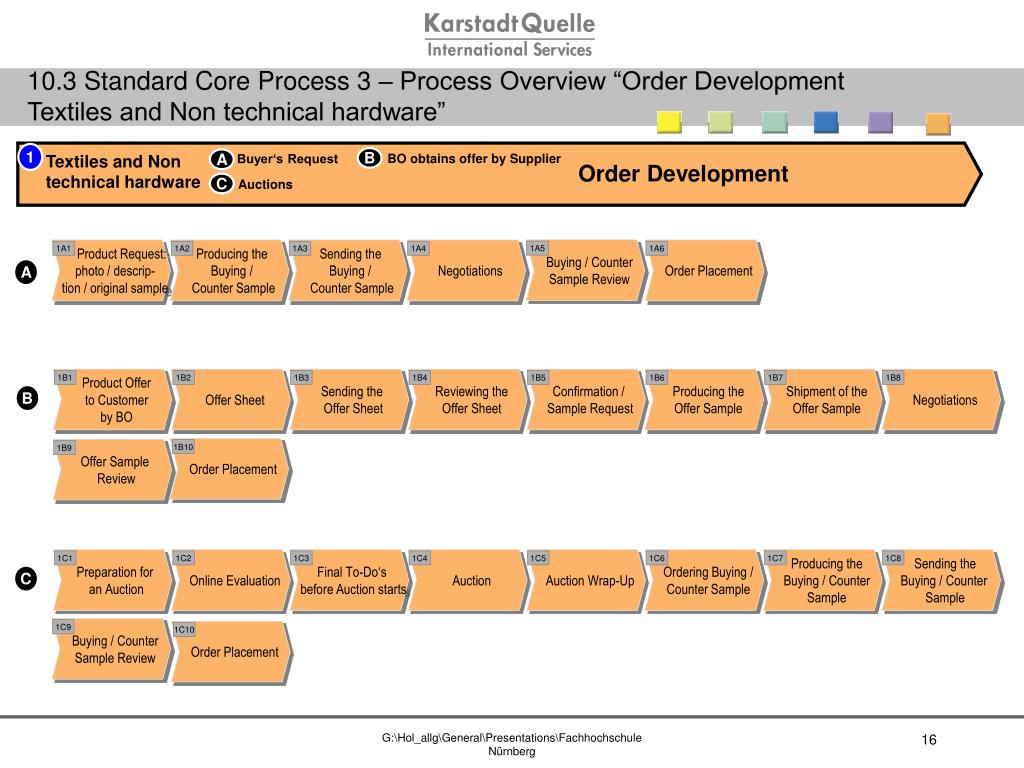Click the blue square in the header

pyautogui.click(x=826, y=122)
